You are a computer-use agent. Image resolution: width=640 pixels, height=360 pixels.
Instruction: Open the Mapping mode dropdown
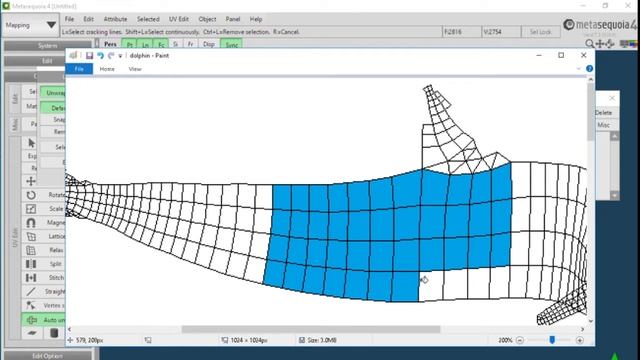click(x=30, y=25)
